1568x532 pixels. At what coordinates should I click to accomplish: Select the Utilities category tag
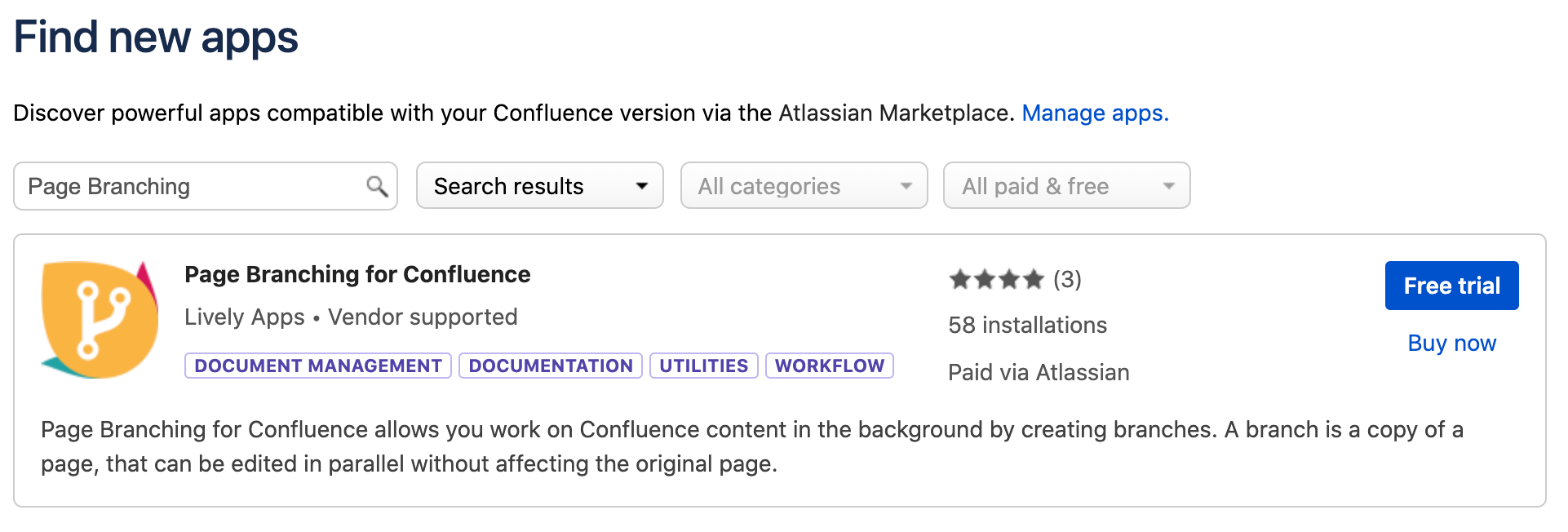[x=703, y=366]
